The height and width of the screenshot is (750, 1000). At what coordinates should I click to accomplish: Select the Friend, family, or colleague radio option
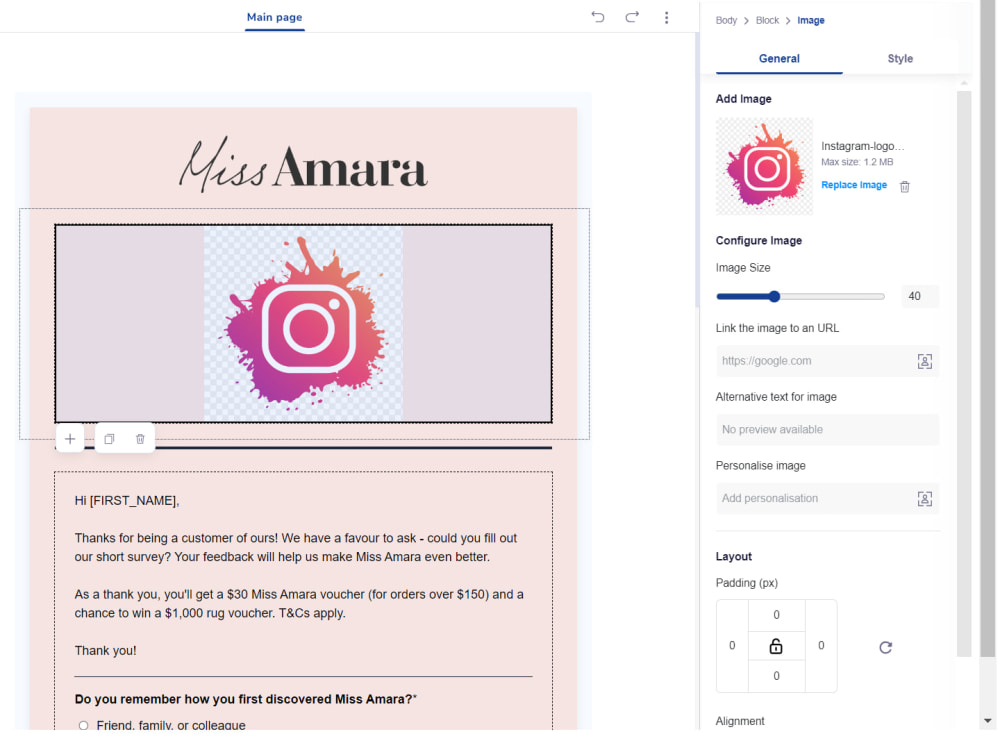[84, 725]
